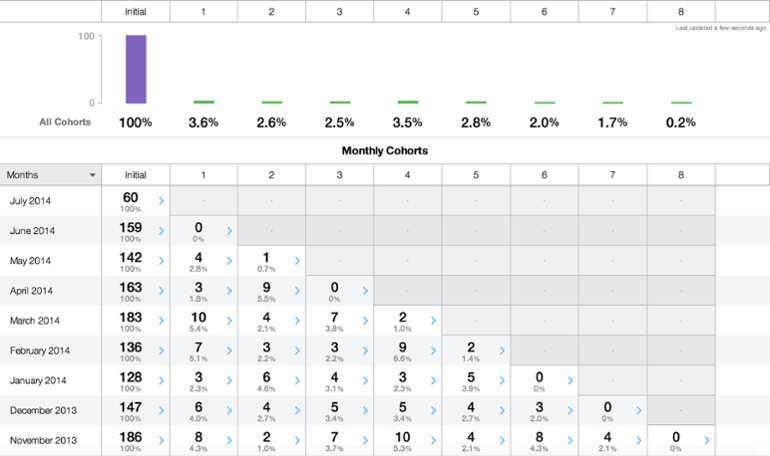Select column 4 header in monthly cohorts table
Viewport: 770px width, 456px height.
[408, 175]
